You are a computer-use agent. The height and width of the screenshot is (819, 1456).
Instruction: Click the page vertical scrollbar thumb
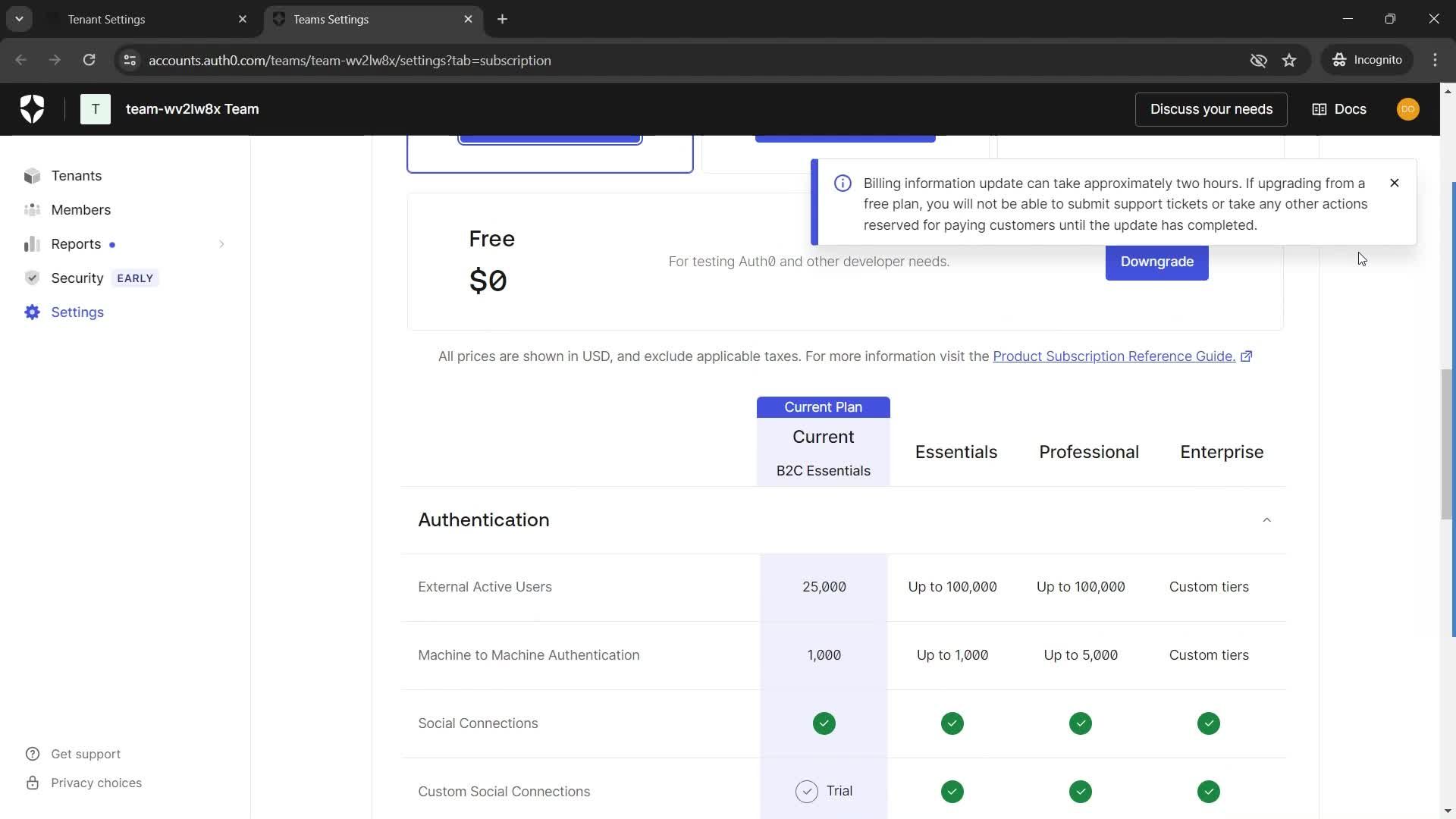(x=1448, y=444)
